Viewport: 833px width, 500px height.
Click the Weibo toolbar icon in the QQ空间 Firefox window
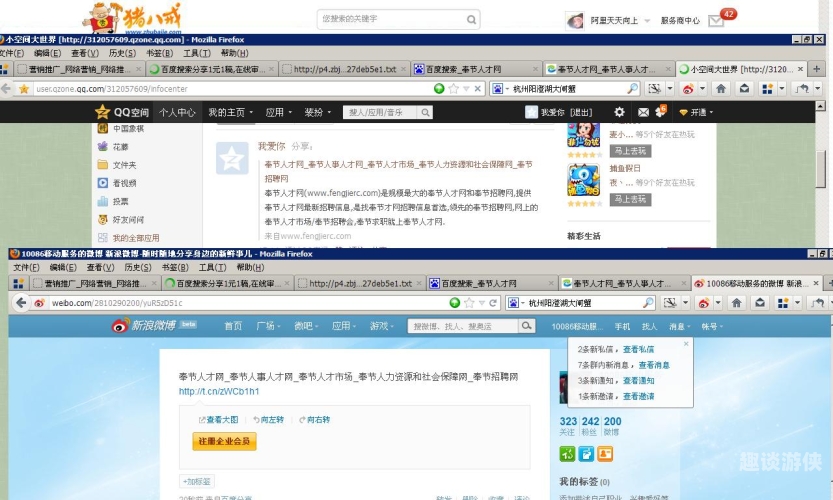click(688, 89)
